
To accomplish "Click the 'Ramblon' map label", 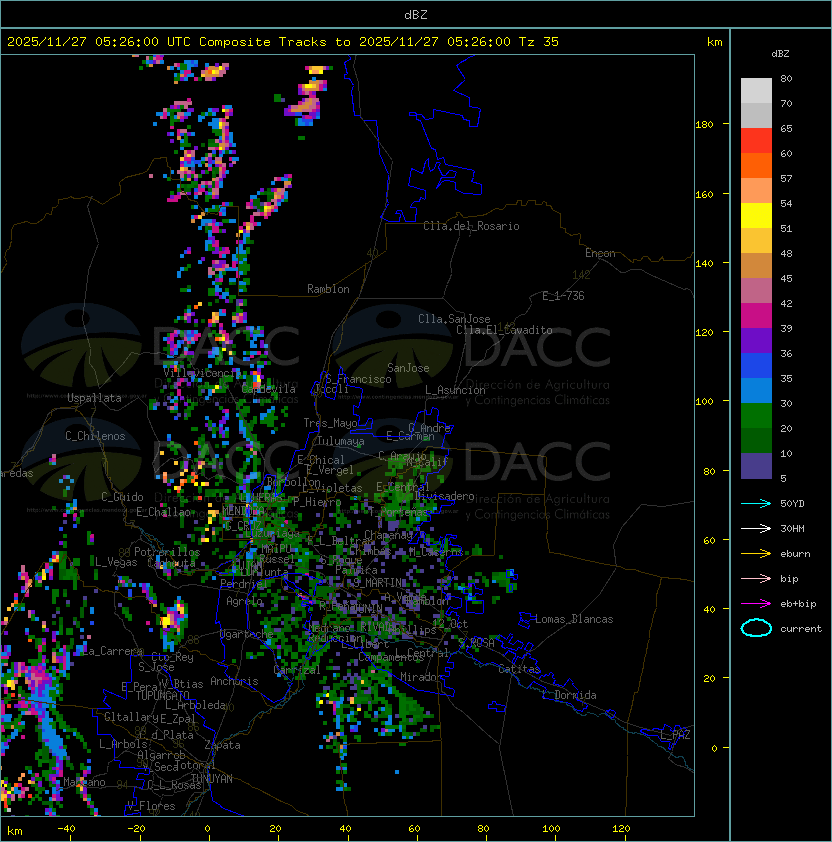I will (328, 289).
